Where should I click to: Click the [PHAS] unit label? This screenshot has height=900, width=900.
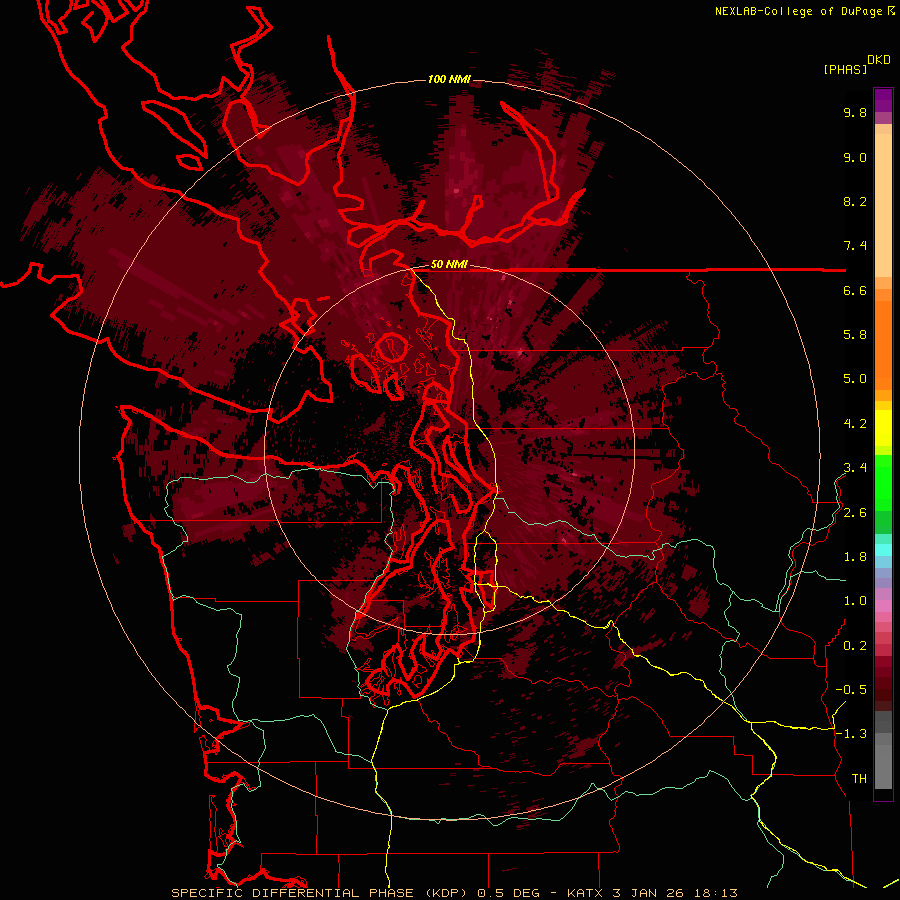pos(845,69)
